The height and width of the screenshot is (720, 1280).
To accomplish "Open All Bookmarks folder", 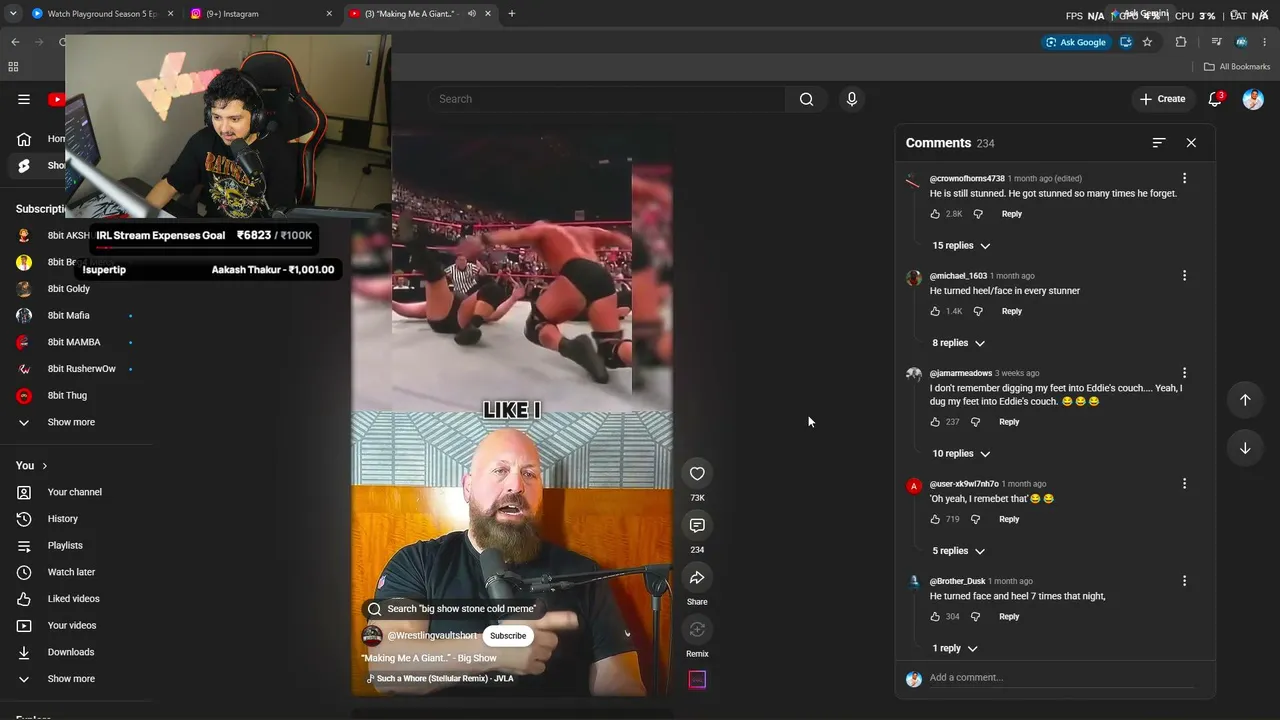I will 1237,67.
